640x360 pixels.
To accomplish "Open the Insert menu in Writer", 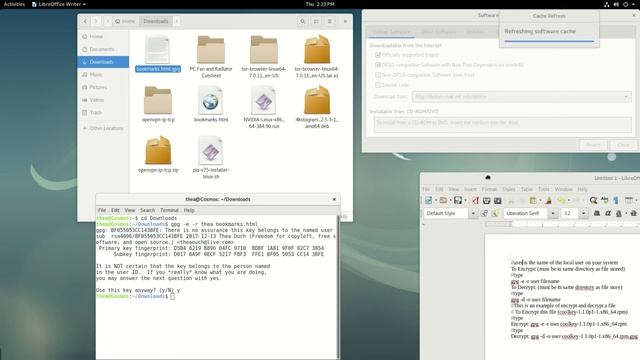I will click(470, 189).
